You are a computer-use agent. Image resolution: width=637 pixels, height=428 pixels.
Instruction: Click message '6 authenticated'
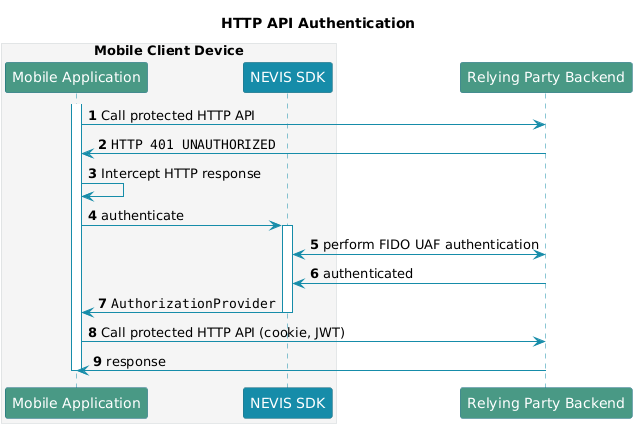(x=362, y=274)
